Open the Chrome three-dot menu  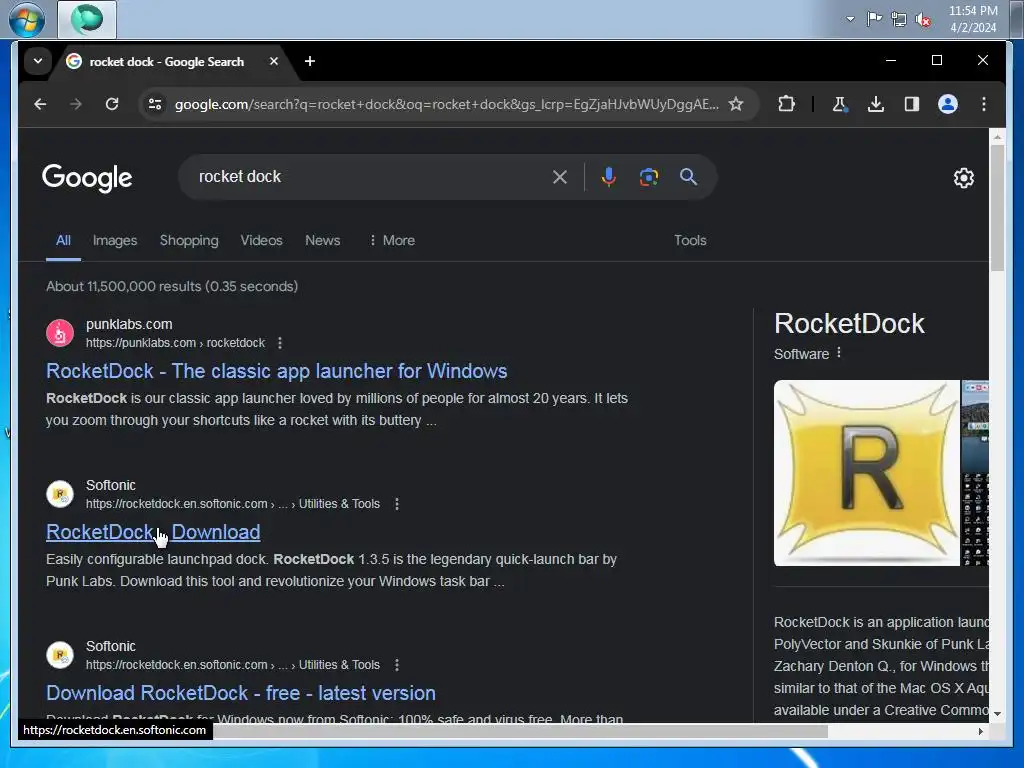point(984,104)
